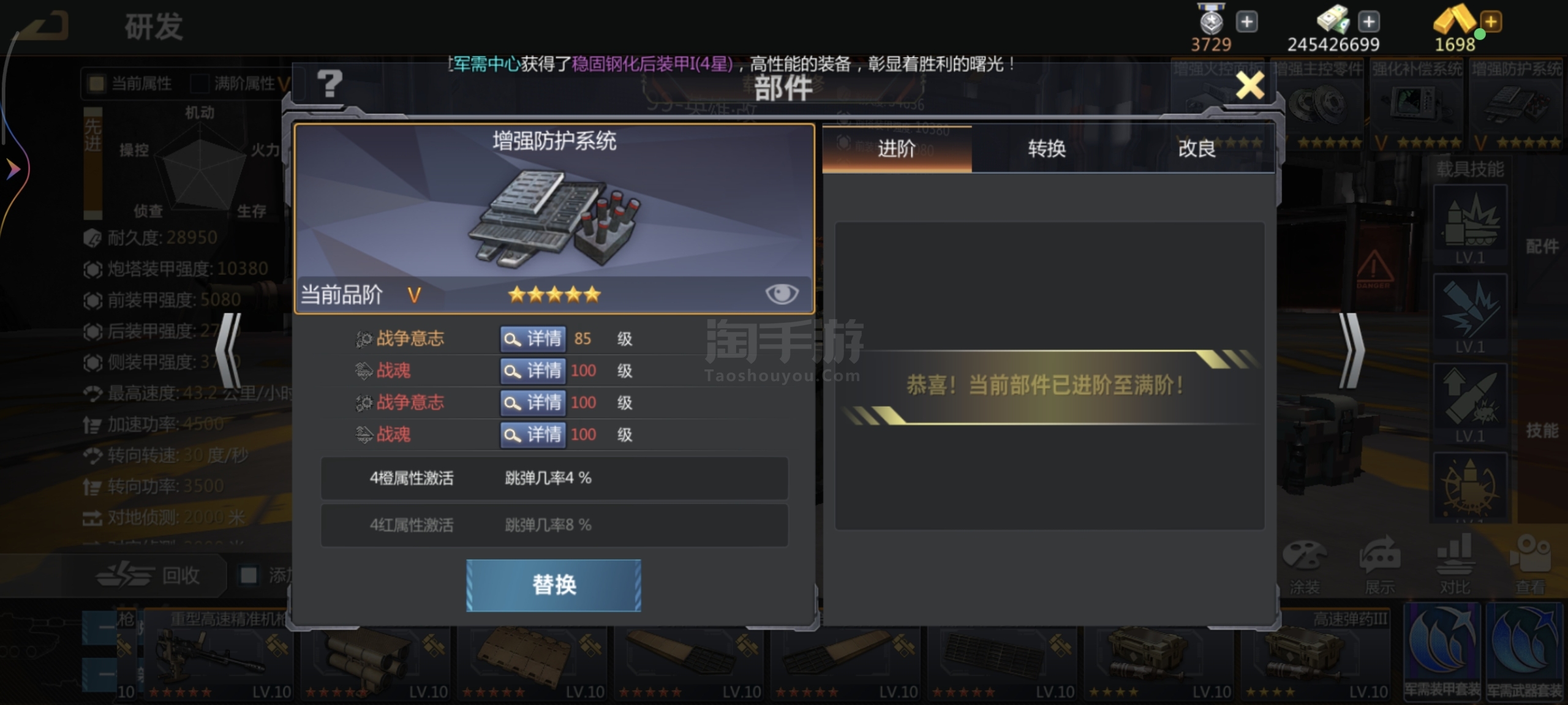Go to previous component with left chevron
1568x705 pixels.
[x=228, y=350]
